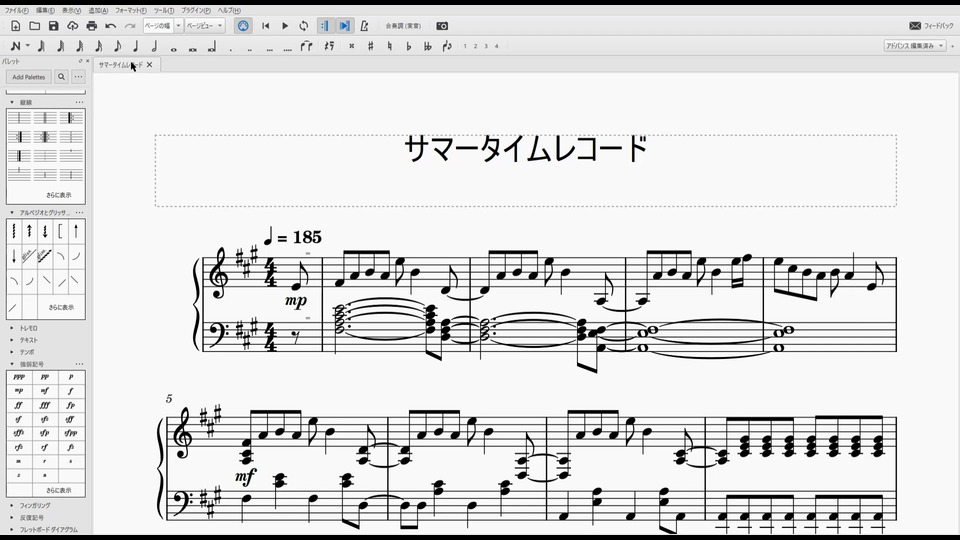The height and width of the screenshot is (540, 960).
Task: Click フィードバック link
Action: click(x=932, y=26)
